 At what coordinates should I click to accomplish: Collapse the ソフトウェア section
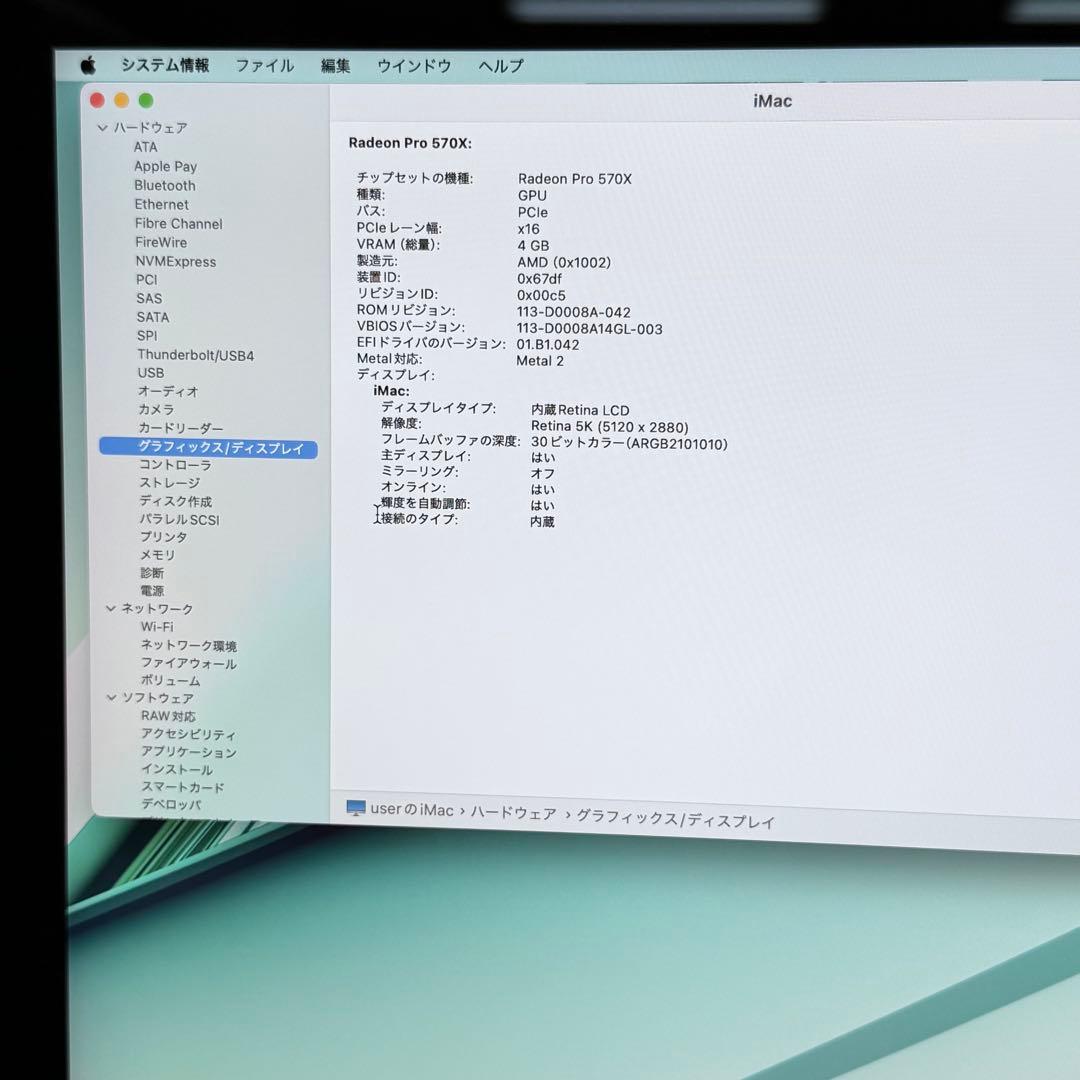tap(112, 698)
